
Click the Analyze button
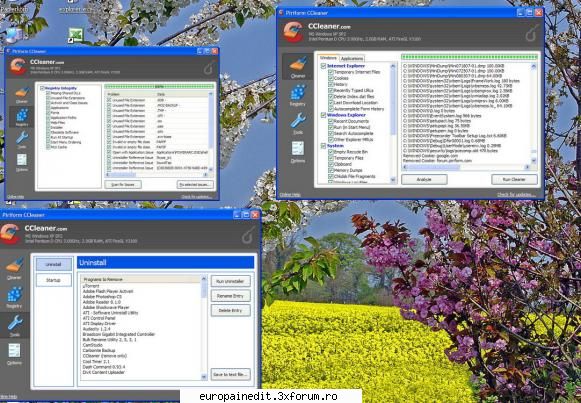point(424,179)
